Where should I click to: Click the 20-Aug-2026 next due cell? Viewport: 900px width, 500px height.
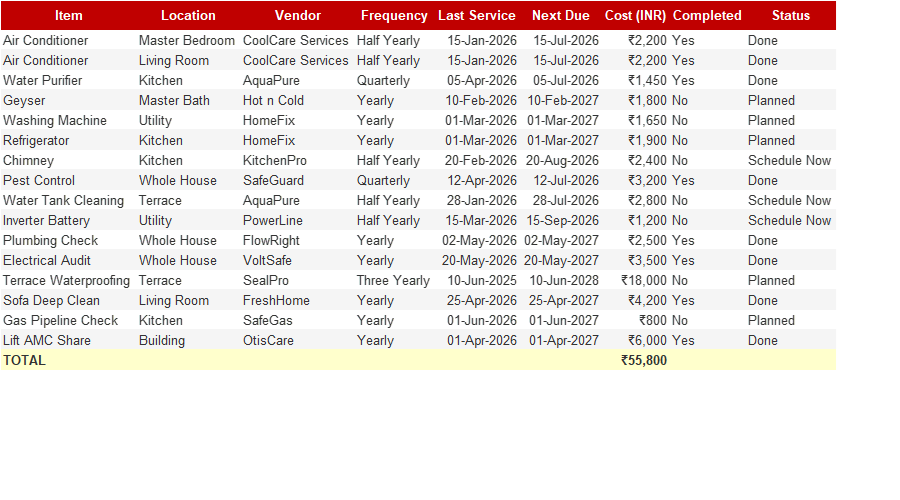point(562,161)
